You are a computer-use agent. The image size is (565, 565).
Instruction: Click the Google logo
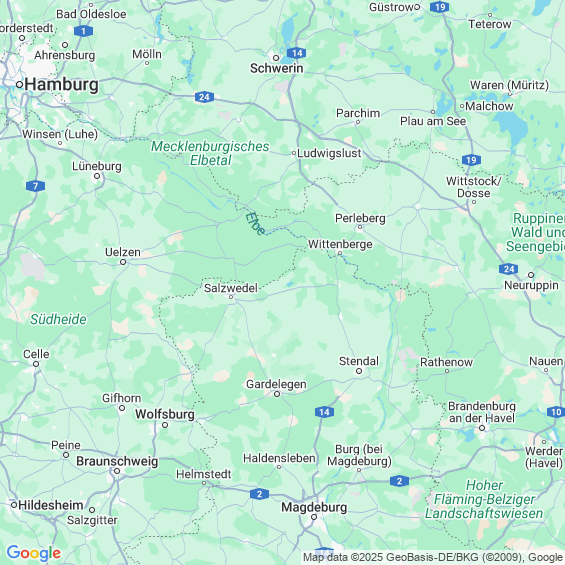(x=34, y=553)
